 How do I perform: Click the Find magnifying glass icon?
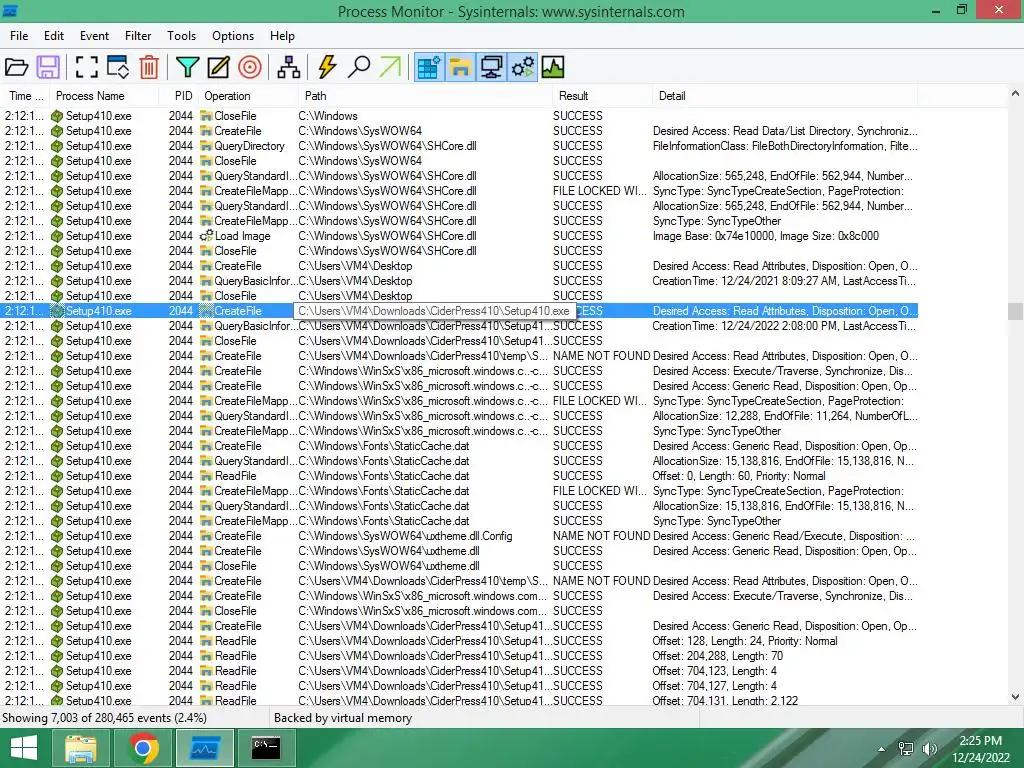[x=359, y=67]
